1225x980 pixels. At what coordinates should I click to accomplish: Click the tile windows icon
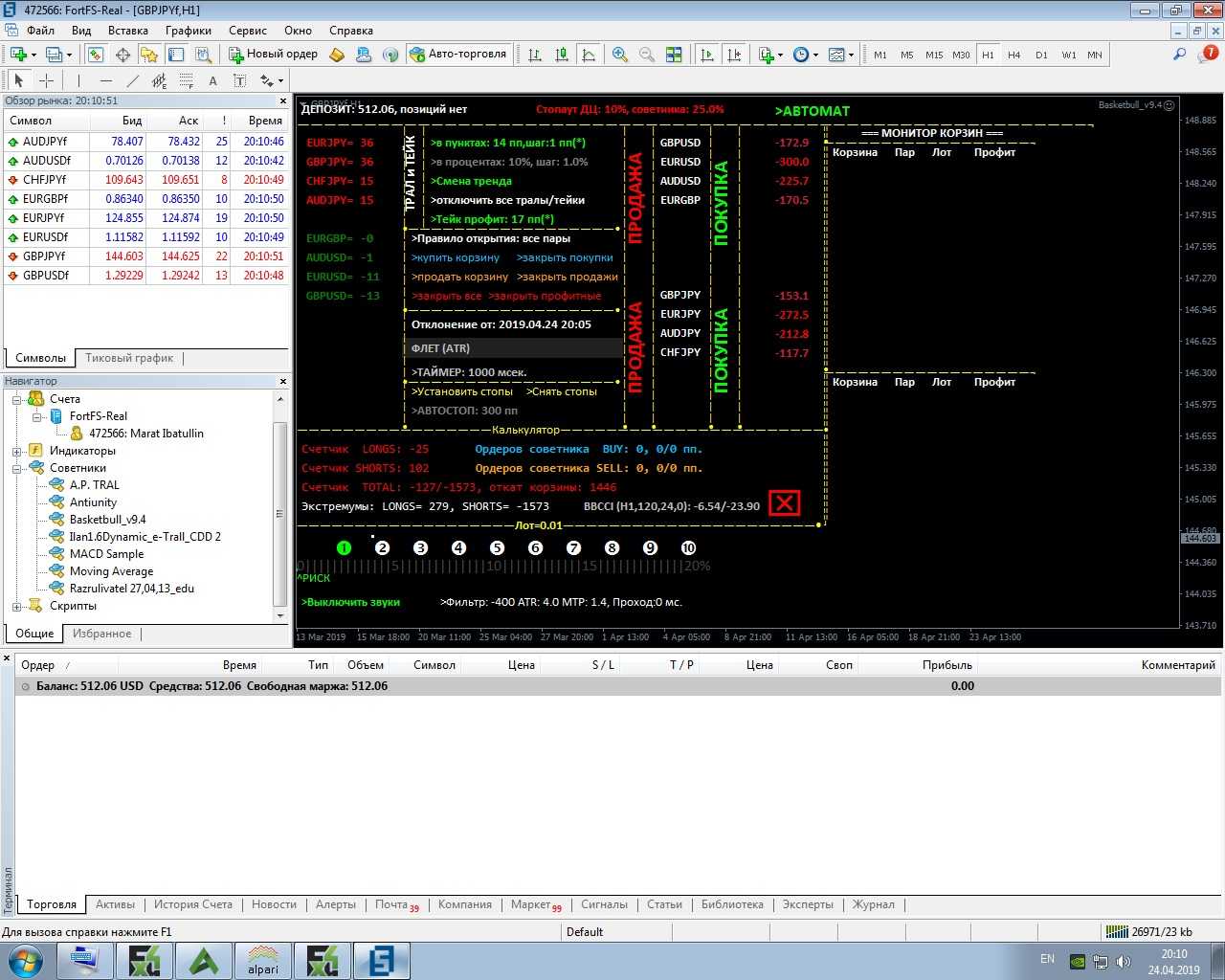click(674, 55)
